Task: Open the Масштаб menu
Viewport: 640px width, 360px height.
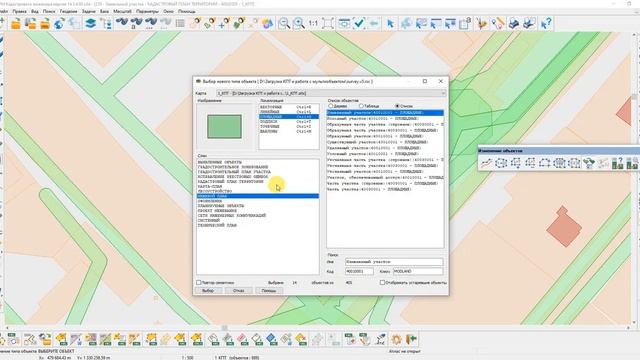Action: coord(122,11)
